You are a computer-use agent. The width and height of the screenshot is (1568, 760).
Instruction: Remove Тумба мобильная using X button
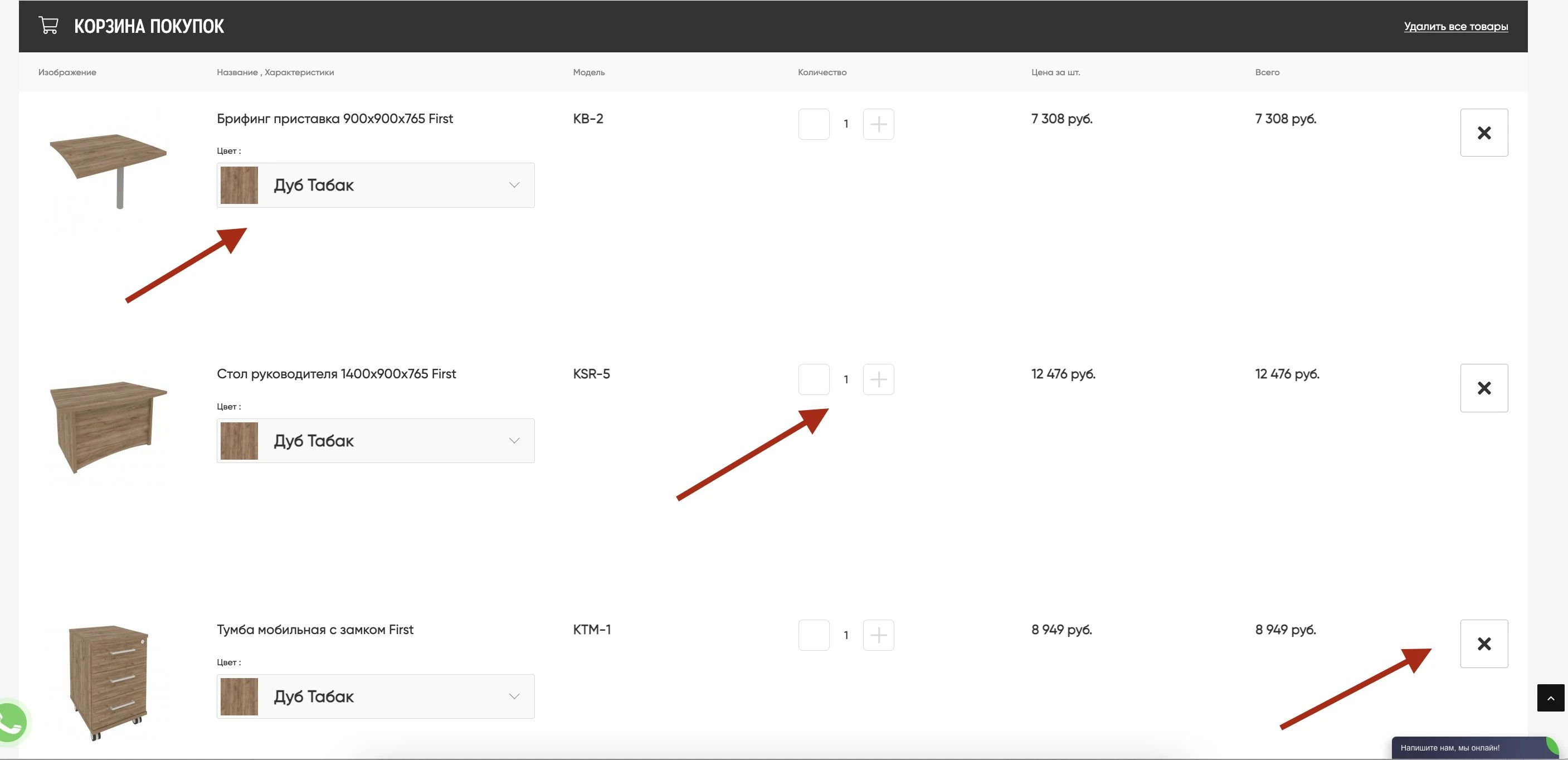pos(1483,644)
